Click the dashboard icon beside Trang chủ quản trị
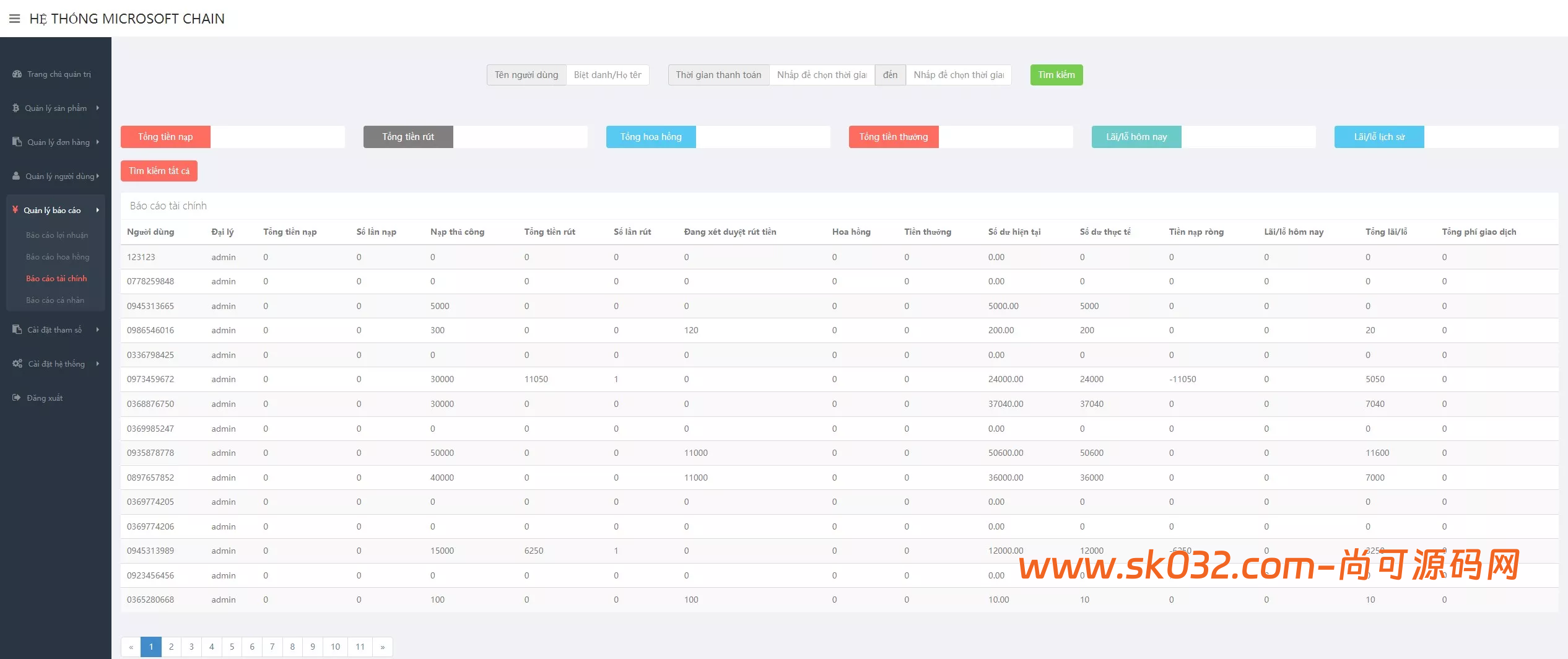 pos(17,74)
